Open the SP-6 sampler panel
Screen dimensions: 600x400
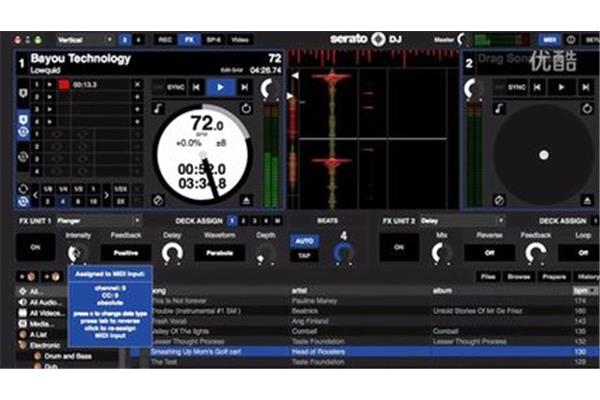tap(213, 40)
